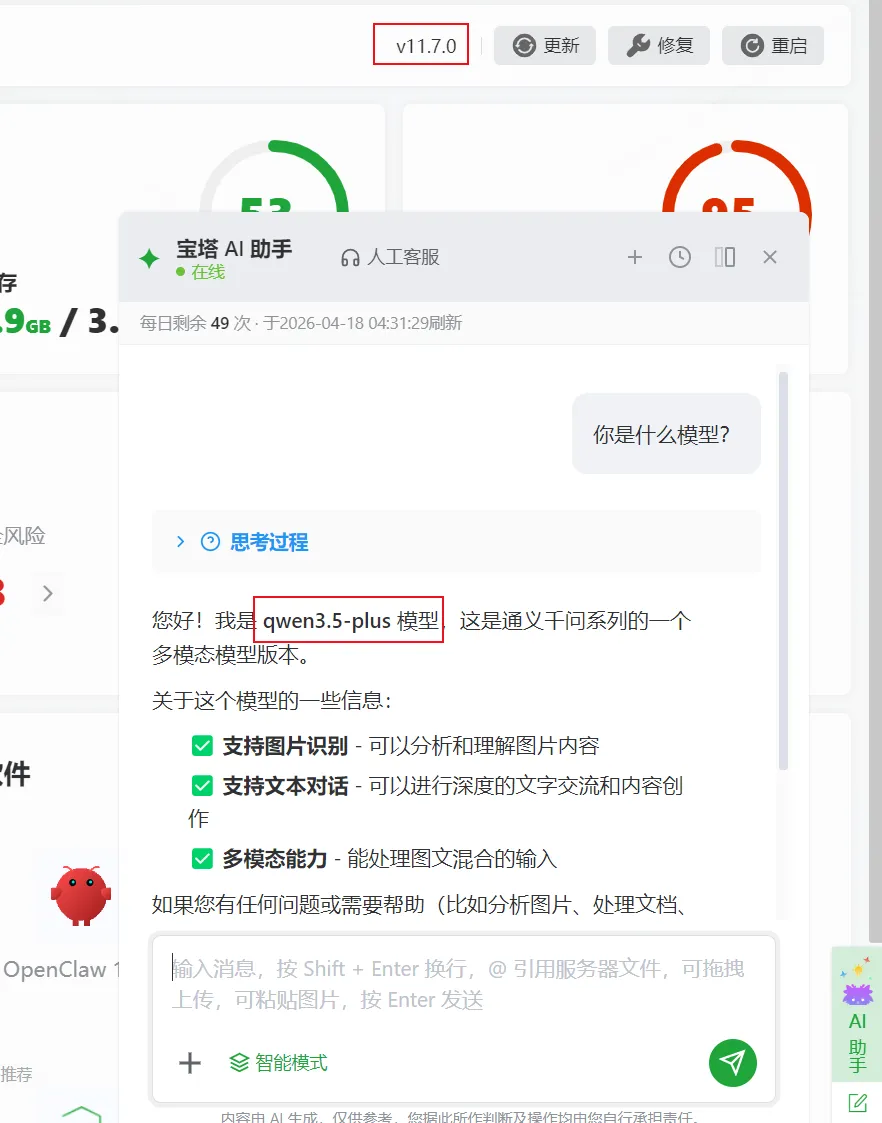Open the 智能模式 mode selector
882x1123 pixels.
point(278,1063)
